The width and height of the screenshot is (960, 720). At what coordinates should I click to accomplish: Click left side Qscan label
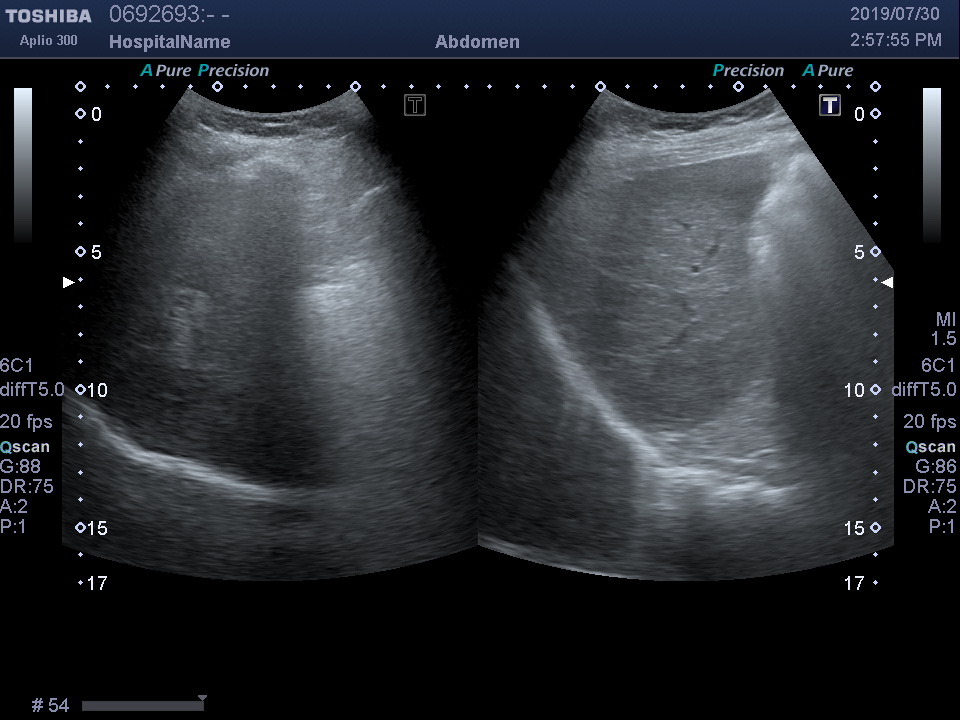click(x=24, y=447)
